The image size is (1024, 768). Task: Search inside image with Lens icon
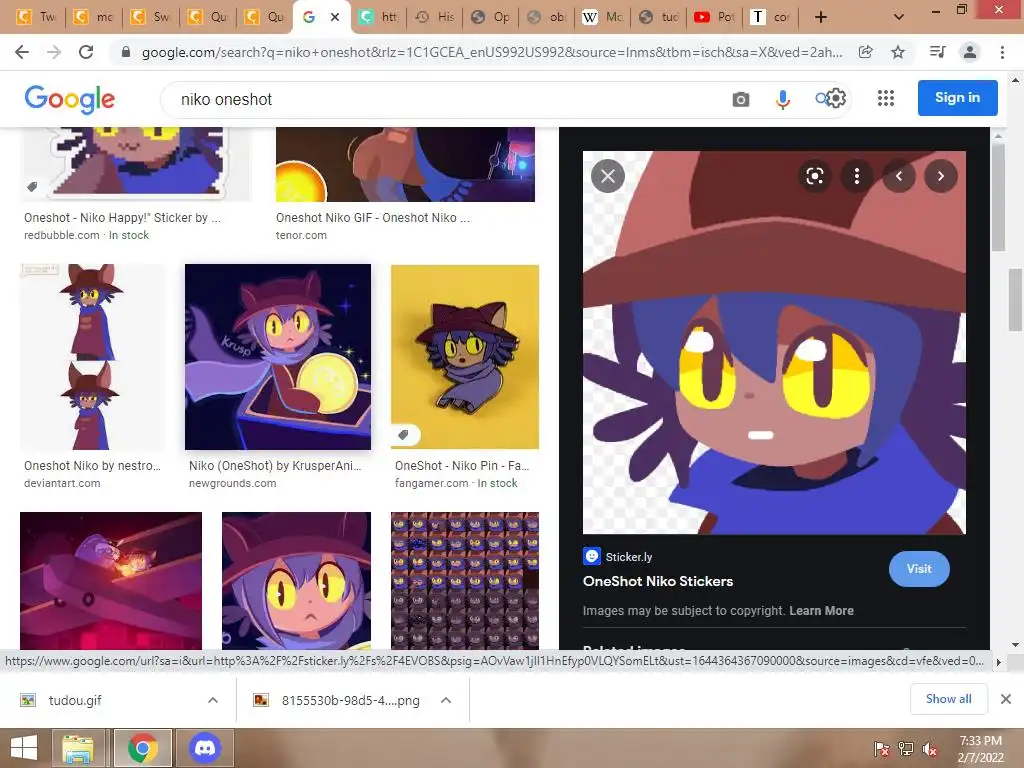[x=814, y=176]
